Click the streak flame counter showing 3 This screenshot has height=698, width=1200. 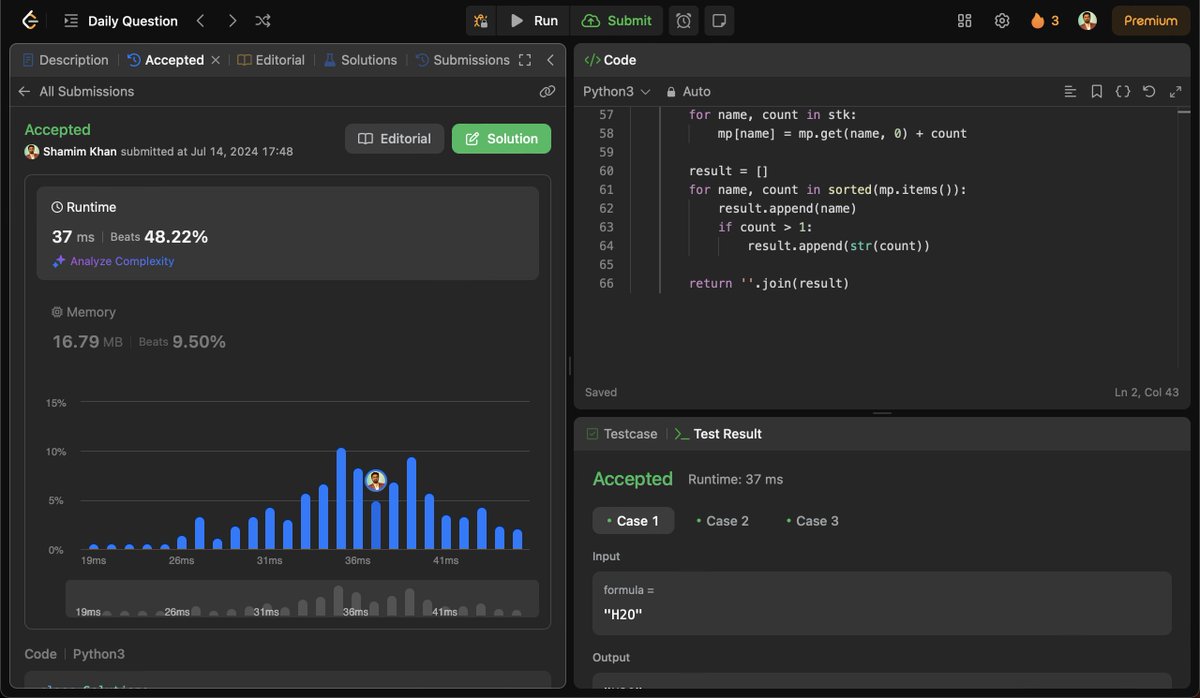point(1045,21)
